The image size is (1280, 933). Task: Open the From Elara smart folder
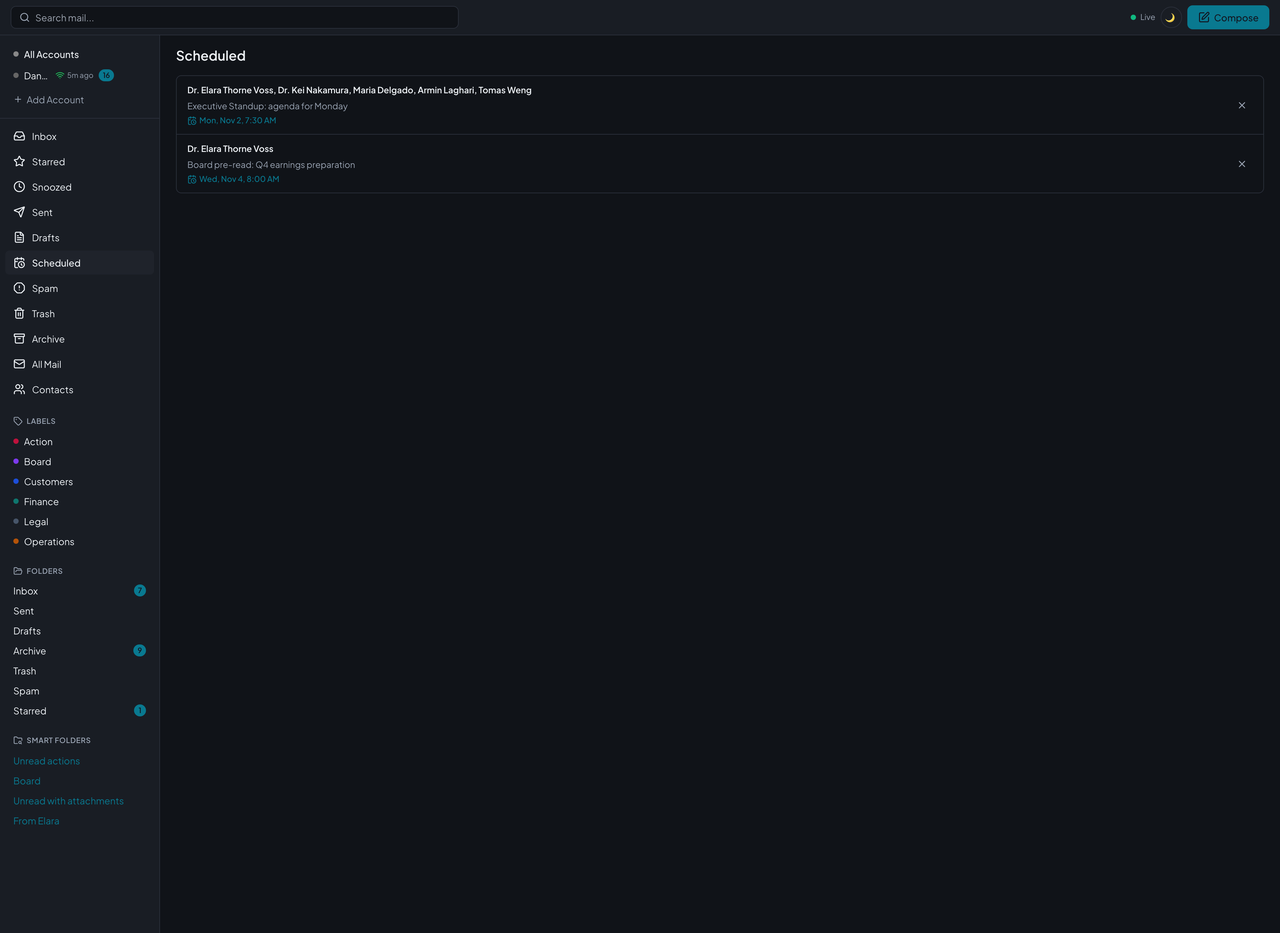[x=36, y=821]
